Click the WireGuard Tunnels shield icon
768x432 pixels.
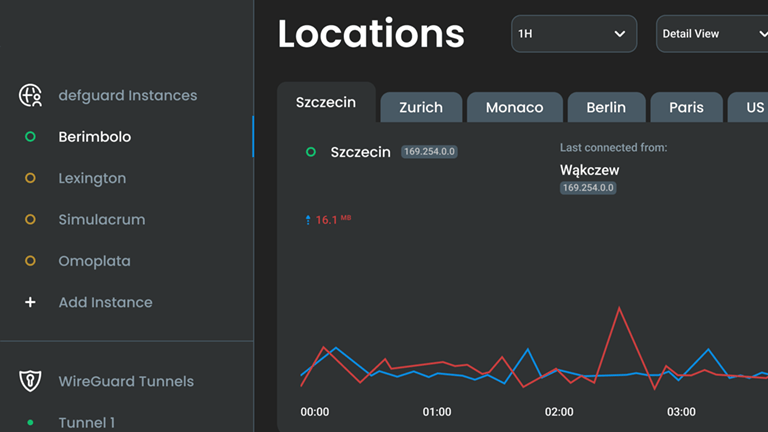[30, 381]
